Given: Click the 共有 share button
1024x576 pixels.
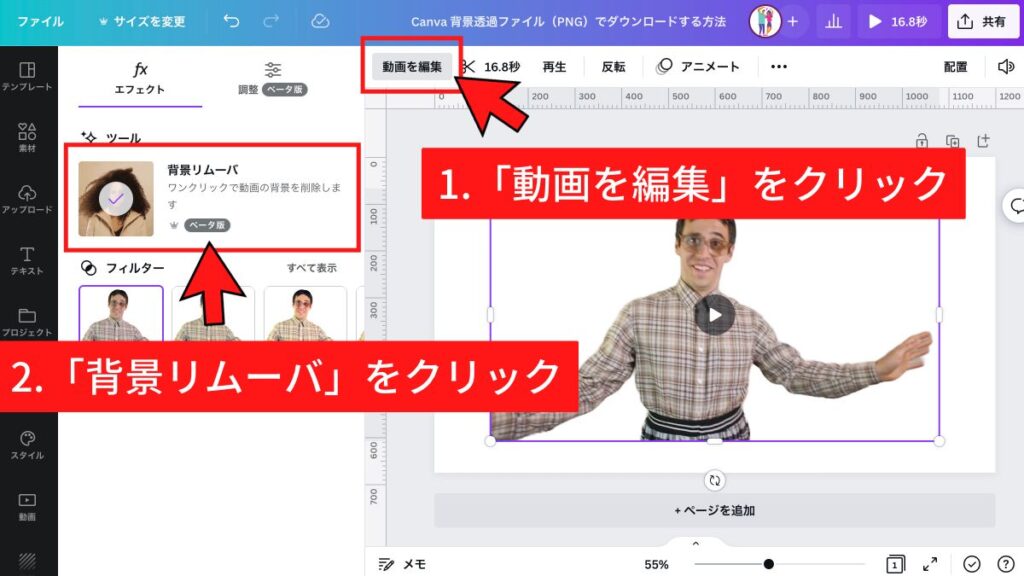Looking at the screenshot, I should (983, 22).
